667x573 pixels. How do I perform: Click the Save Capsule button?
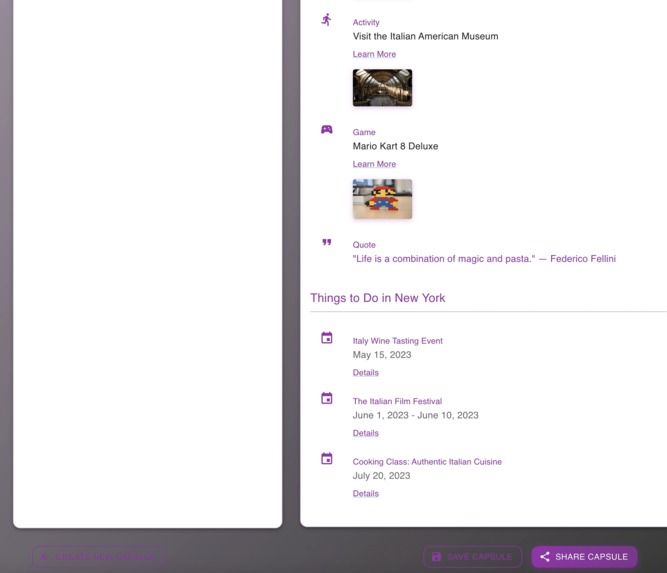(x=472, y=556)
